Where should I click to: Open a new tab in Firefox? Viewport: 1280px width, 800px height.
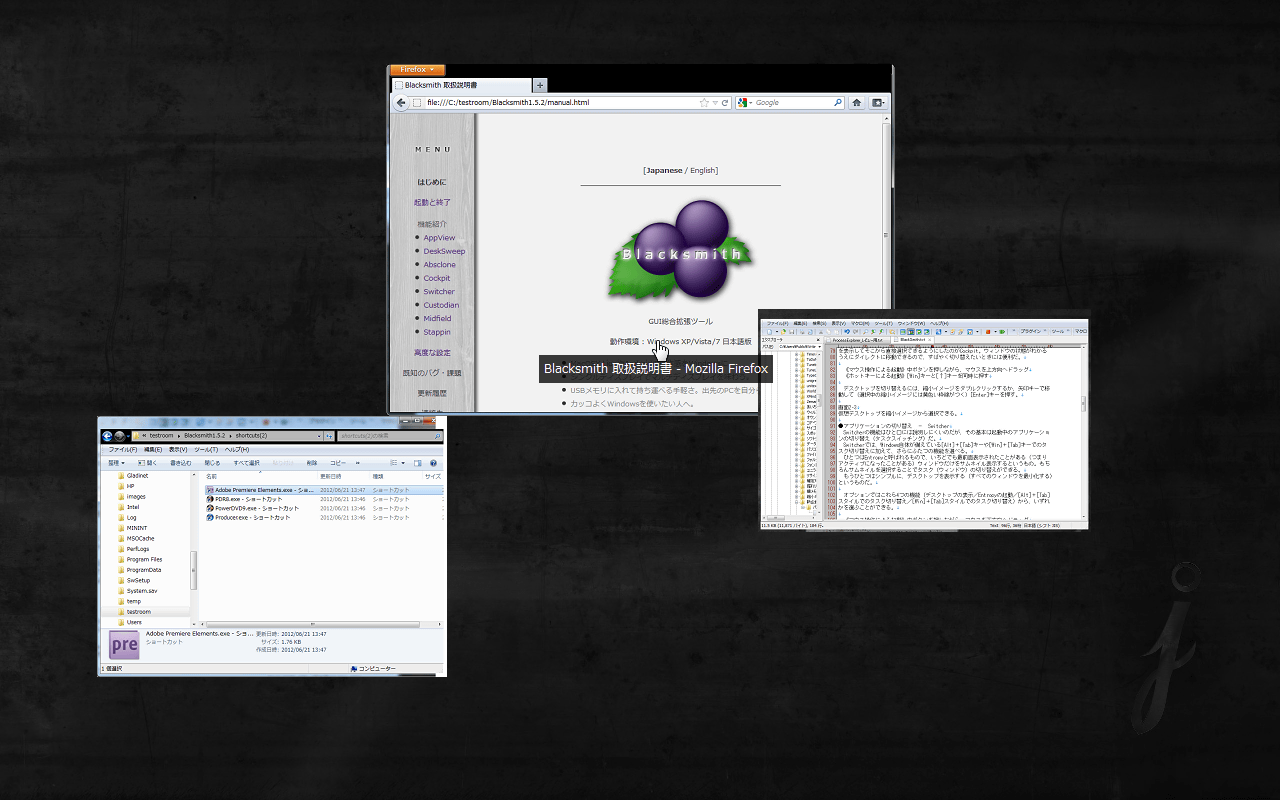click(540, 85)
